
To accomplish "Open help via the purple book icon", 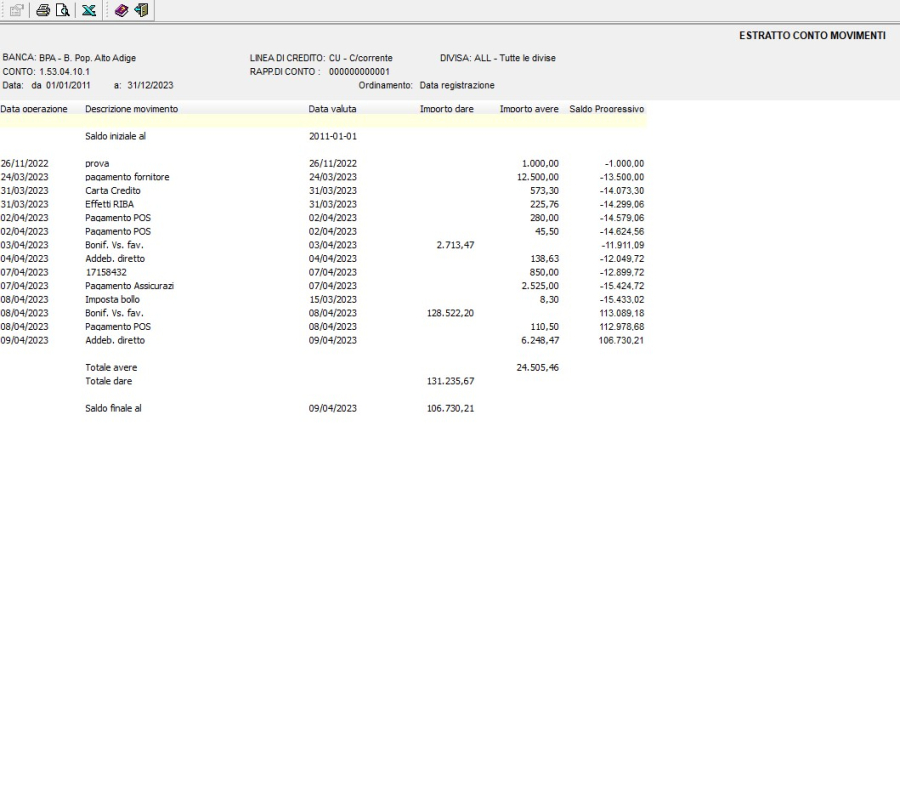I will (121, 10).
